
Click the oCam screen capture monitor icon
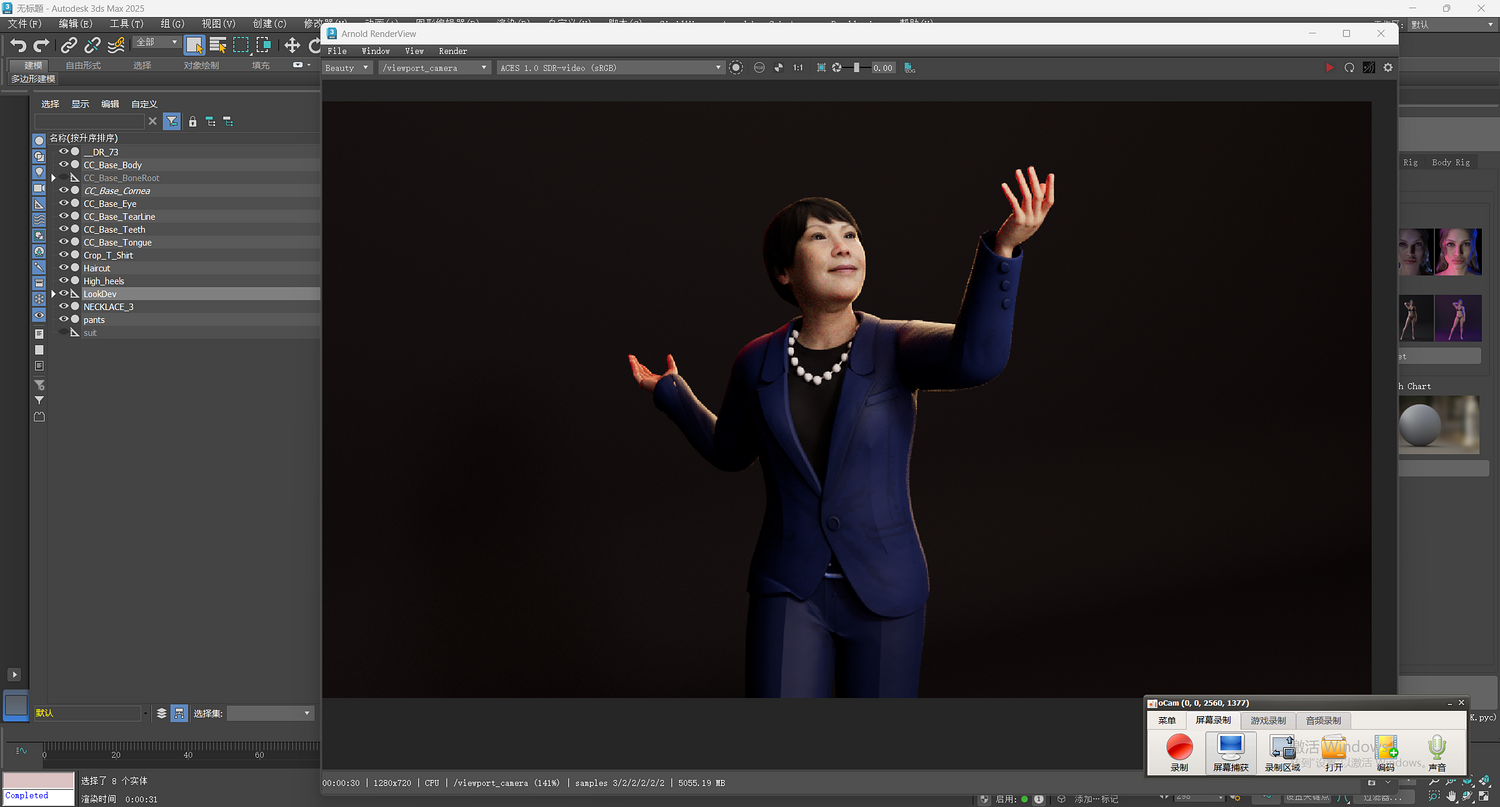(1230, 746)
